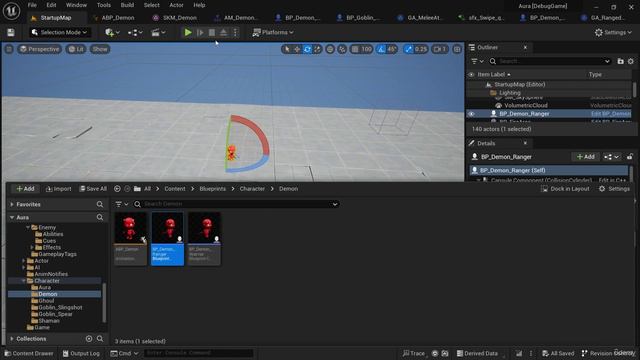Click the Outliner search field
Image resolution: width=640 pixels, height=360 pixels.
click(x=550, y=61)
